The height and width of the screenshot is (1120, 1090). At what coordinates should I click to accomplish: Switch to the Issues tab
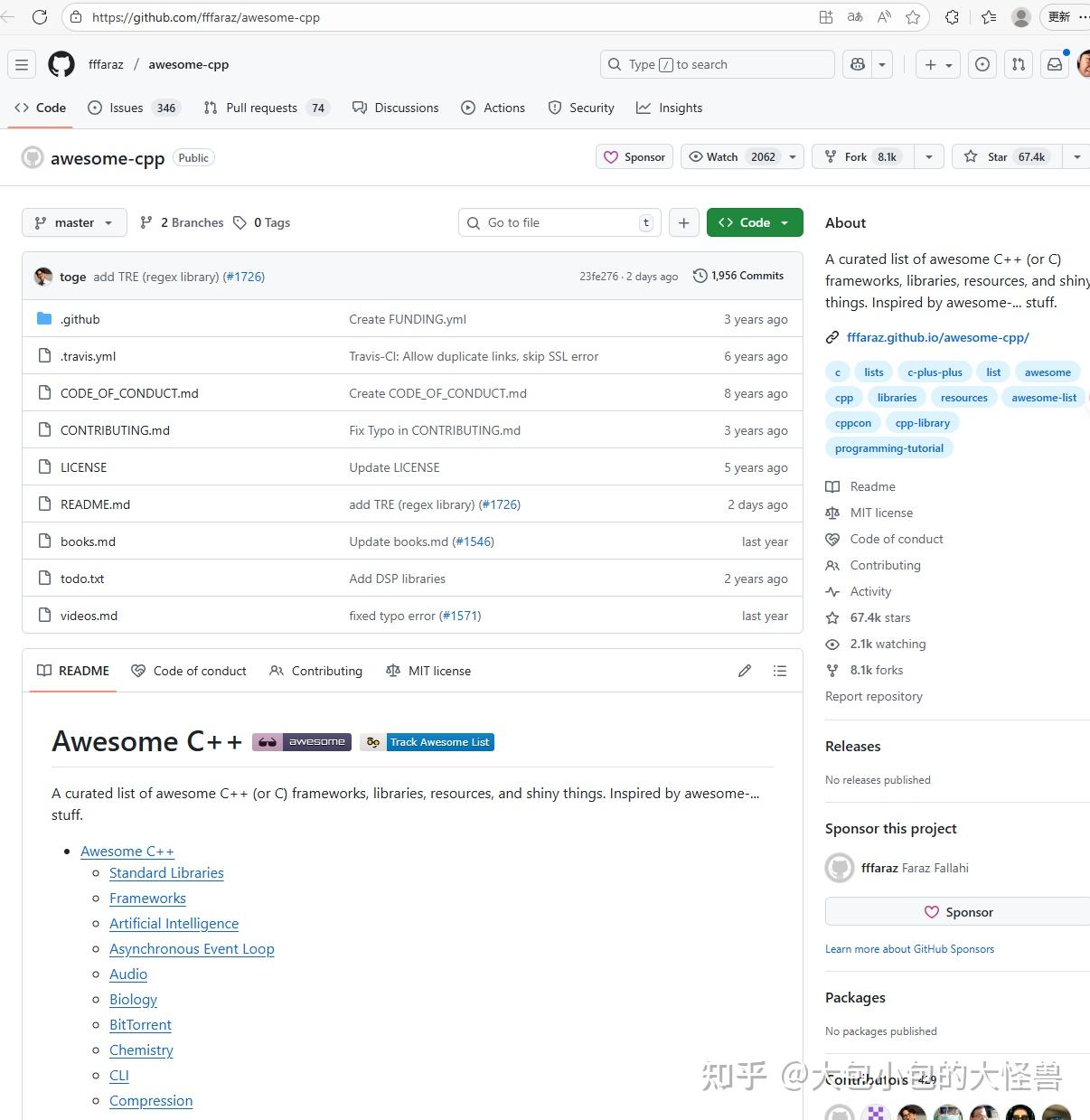click(135, 108)
